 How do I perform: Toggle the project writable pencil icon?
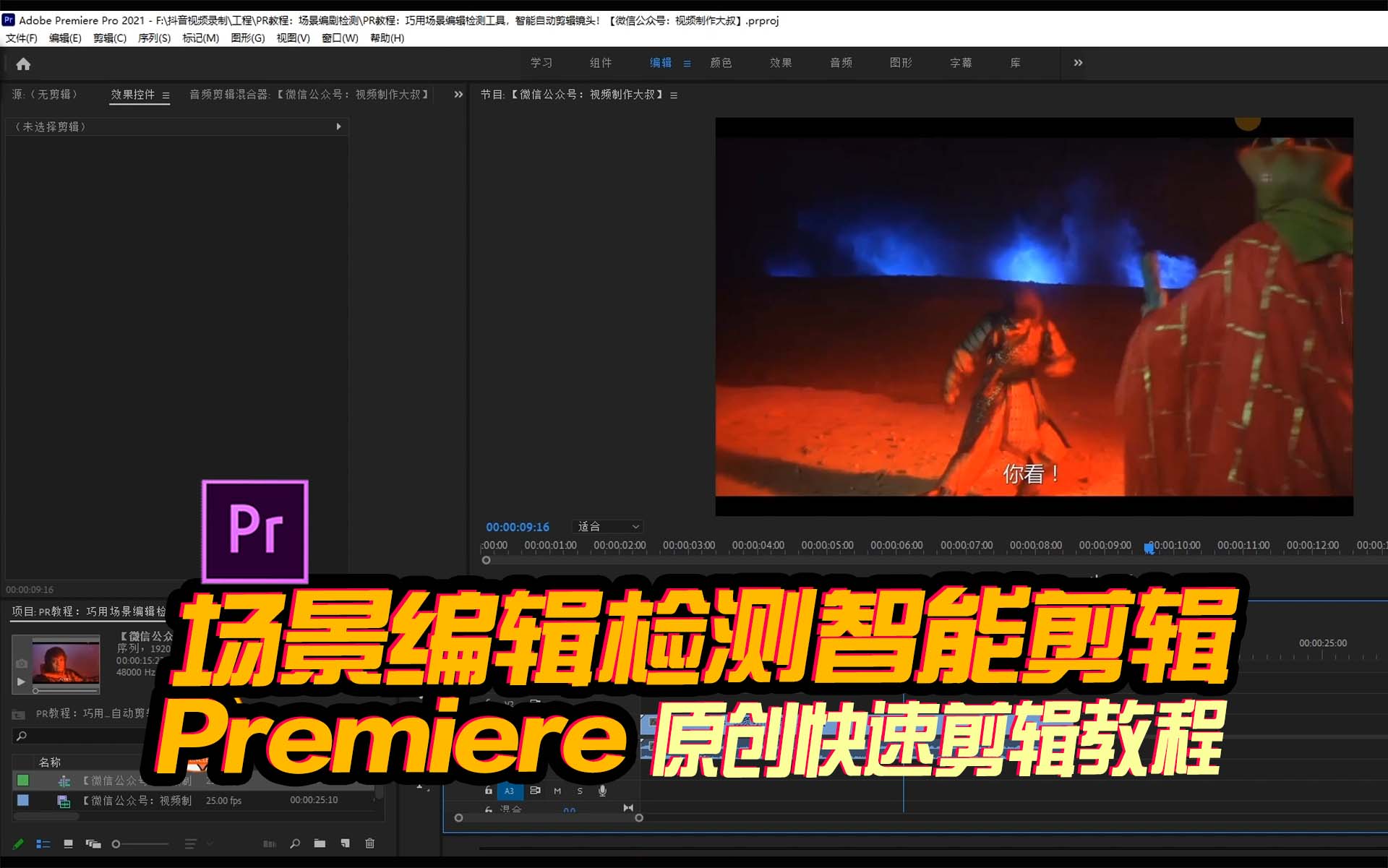tap(18, 843)
